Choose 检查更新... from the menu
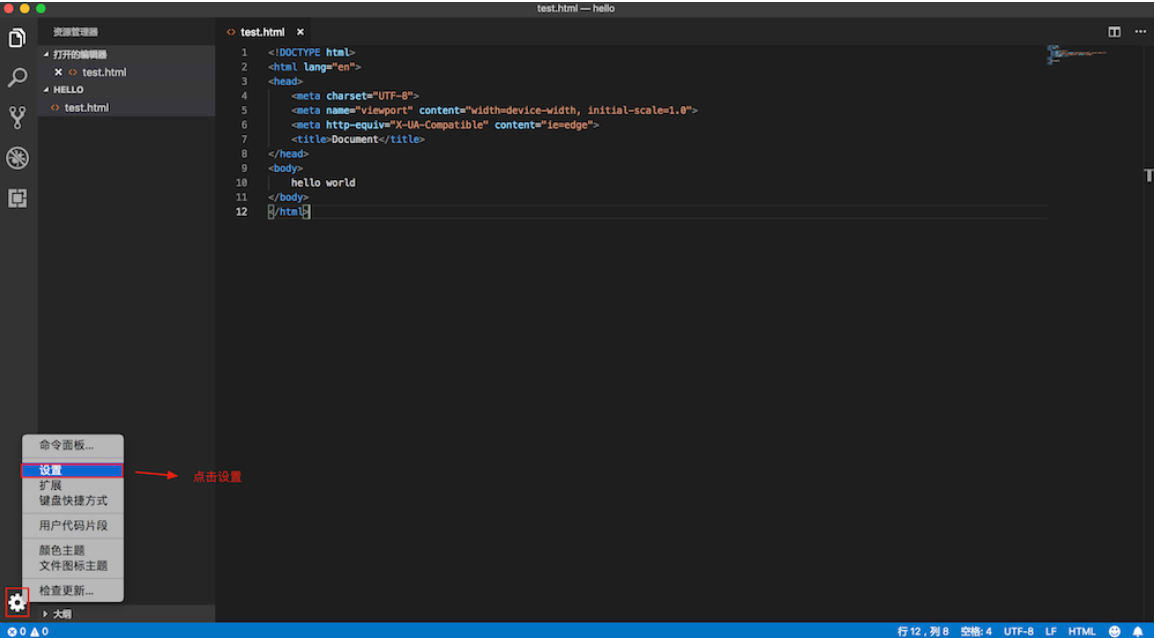The height and width of the screenshot is (638, 1156). point(72,590)
